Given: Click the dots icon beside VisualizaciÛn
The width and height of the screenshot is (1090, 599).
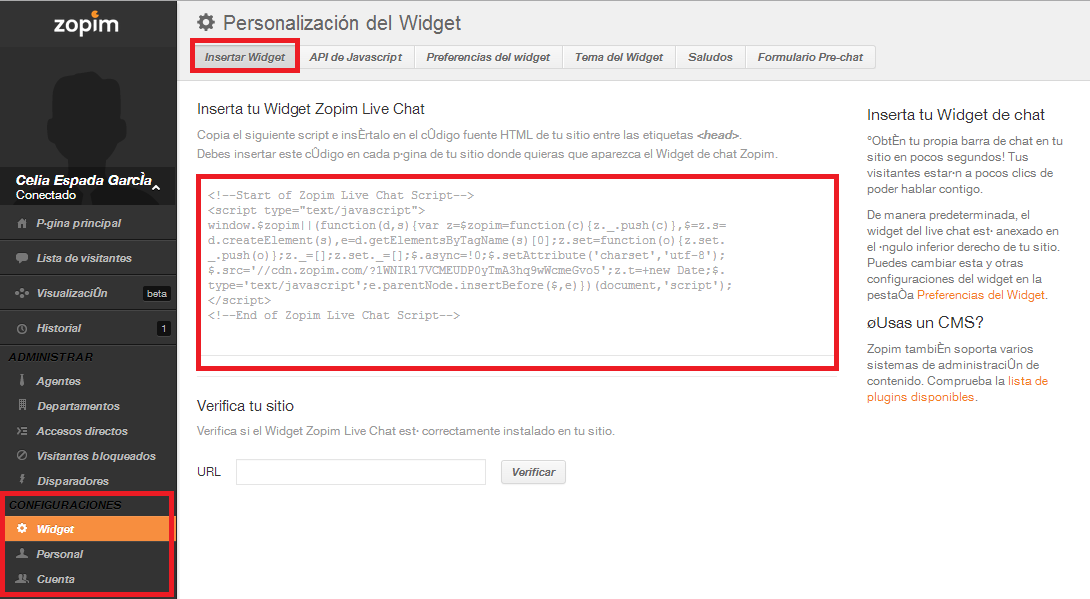Looking at the screenshot, I should [x=22, y=293].
